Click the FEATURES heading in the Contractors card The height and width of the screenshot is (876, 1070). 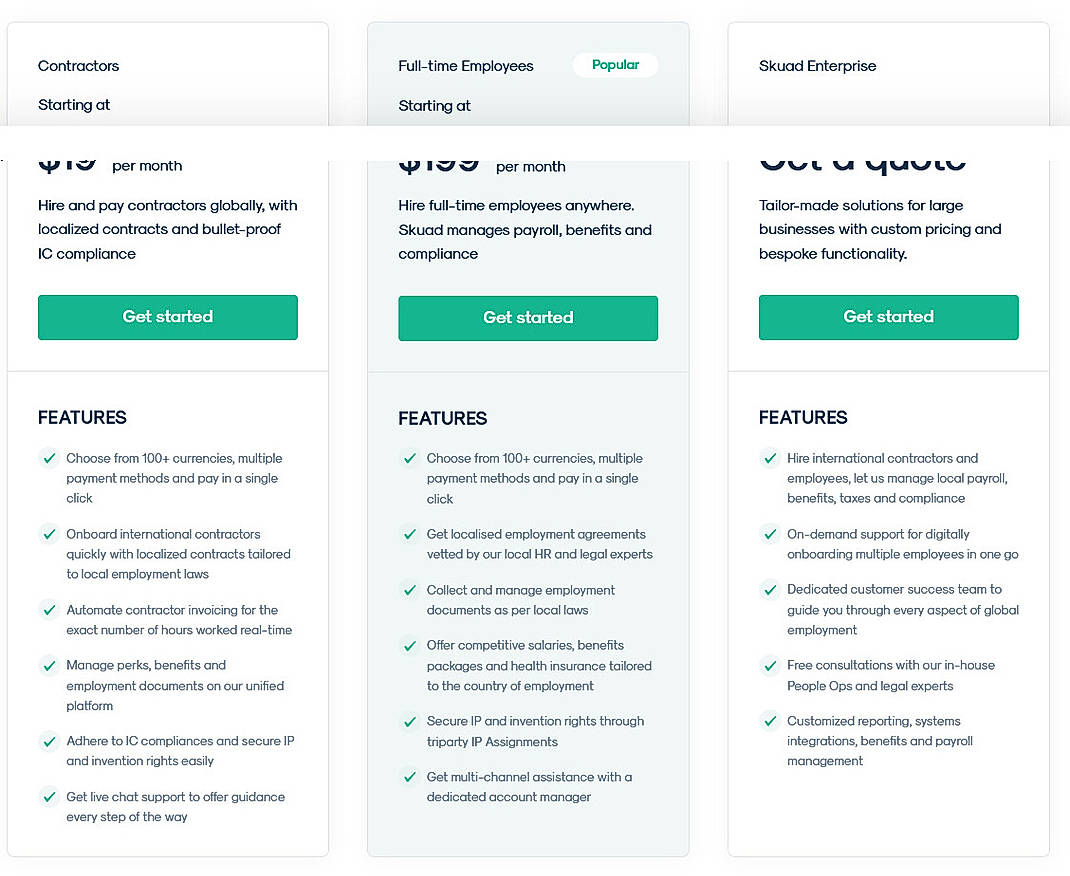(x=82, y=418)
